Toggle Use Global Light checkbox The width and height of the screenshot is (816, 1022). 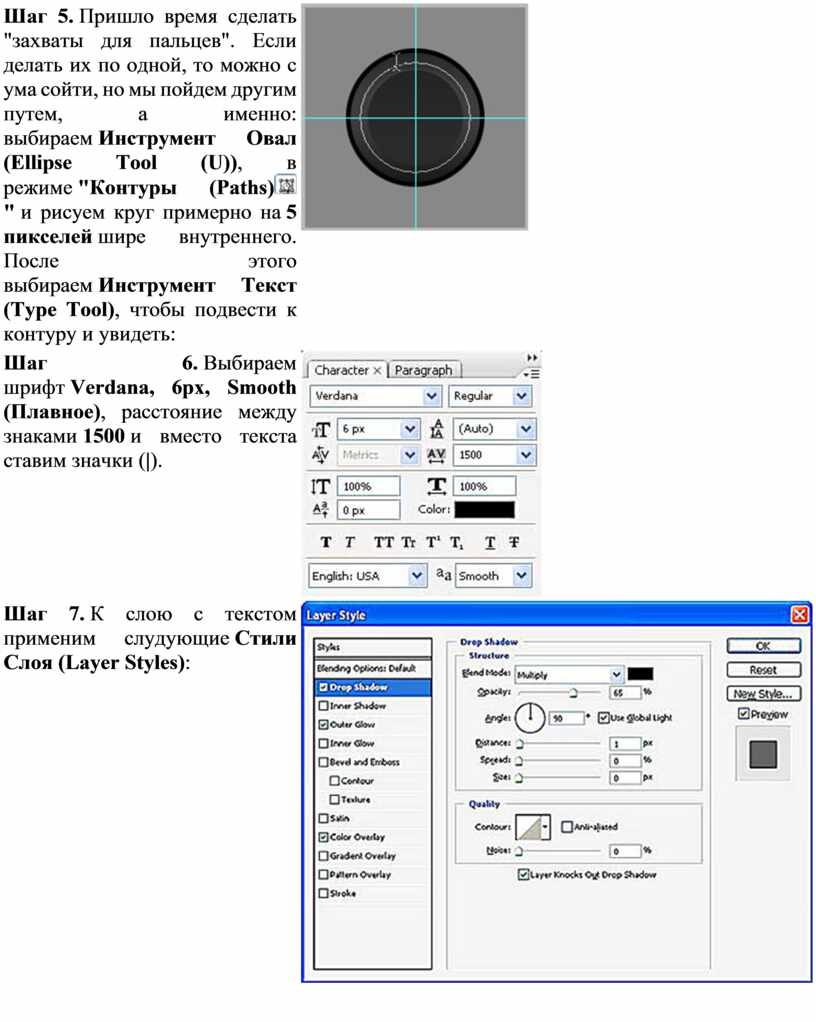tap(603, 717)
